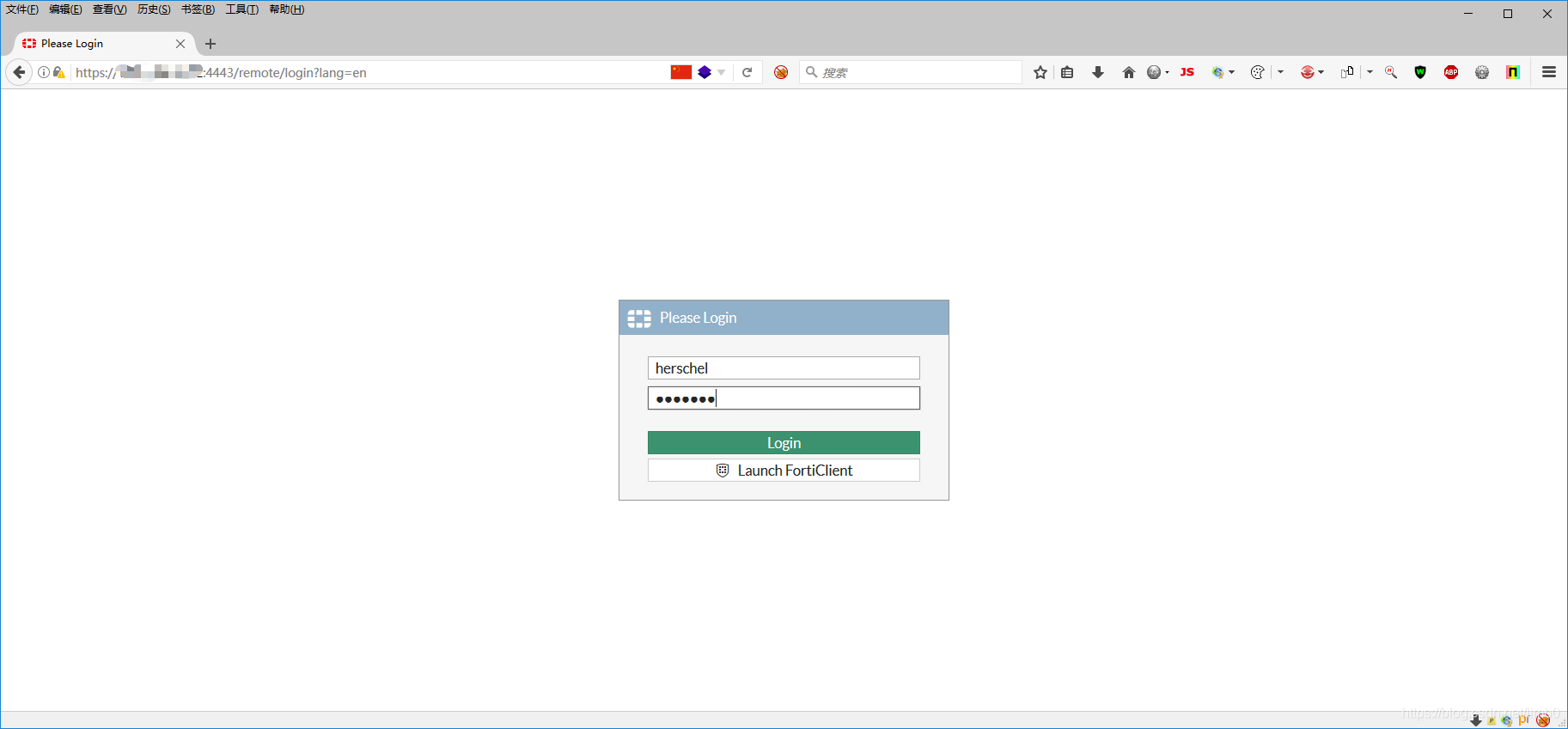The width and height of the screenshot is (1568, 729).
Task: Open the 工具(T) menu
Action: click(242, 9)
